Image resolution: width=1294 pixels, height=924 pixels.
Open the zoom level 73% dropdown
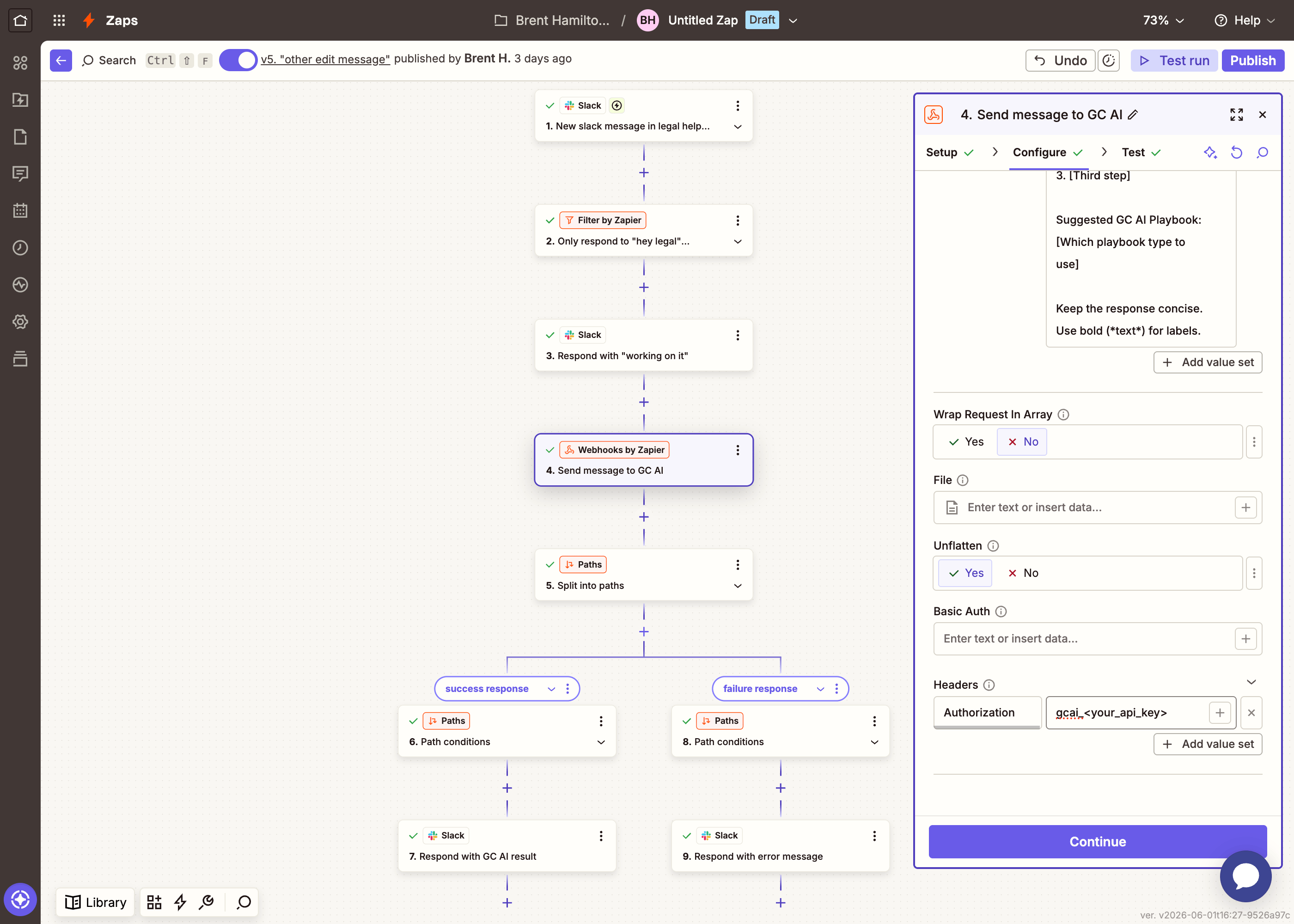coord(1163,20)
